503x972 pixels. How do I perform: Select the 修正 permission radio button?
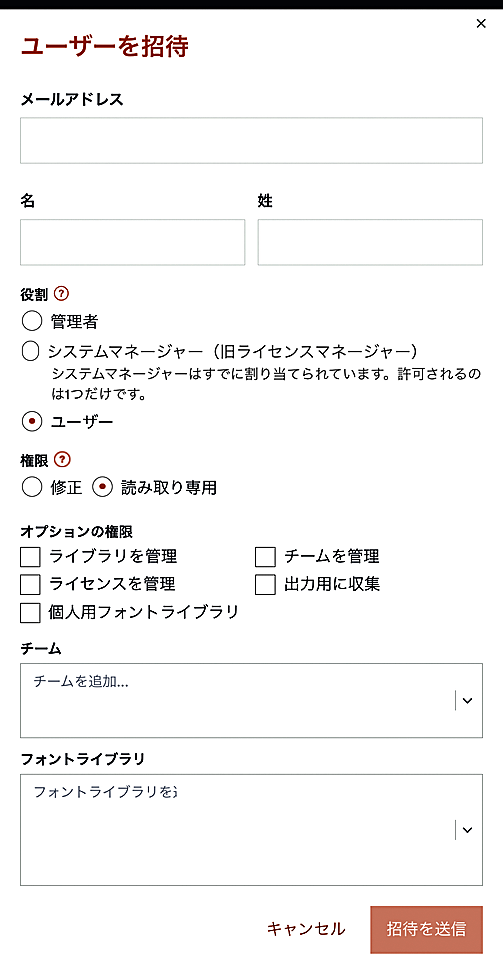32,488
